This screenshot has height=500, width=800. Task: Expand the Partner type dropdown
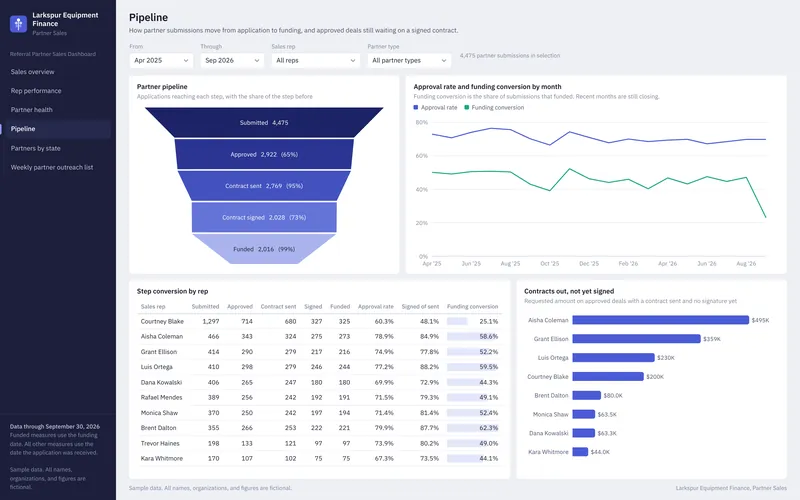[409, 60]
